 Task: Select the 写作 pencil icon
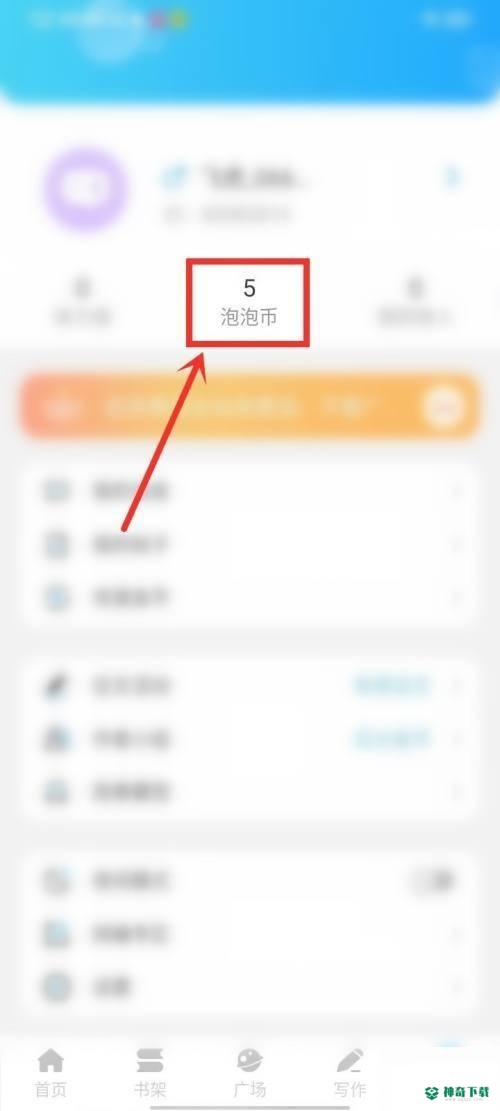[x=349, y=1061]
